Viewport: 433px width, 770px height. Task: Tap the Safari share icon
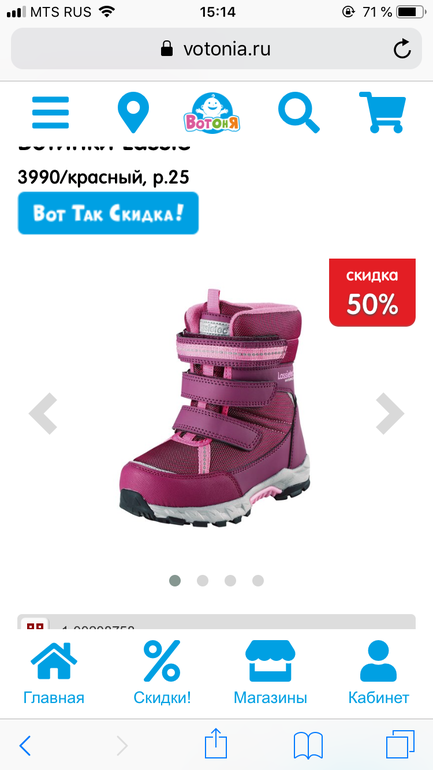(x=216, y=745)
